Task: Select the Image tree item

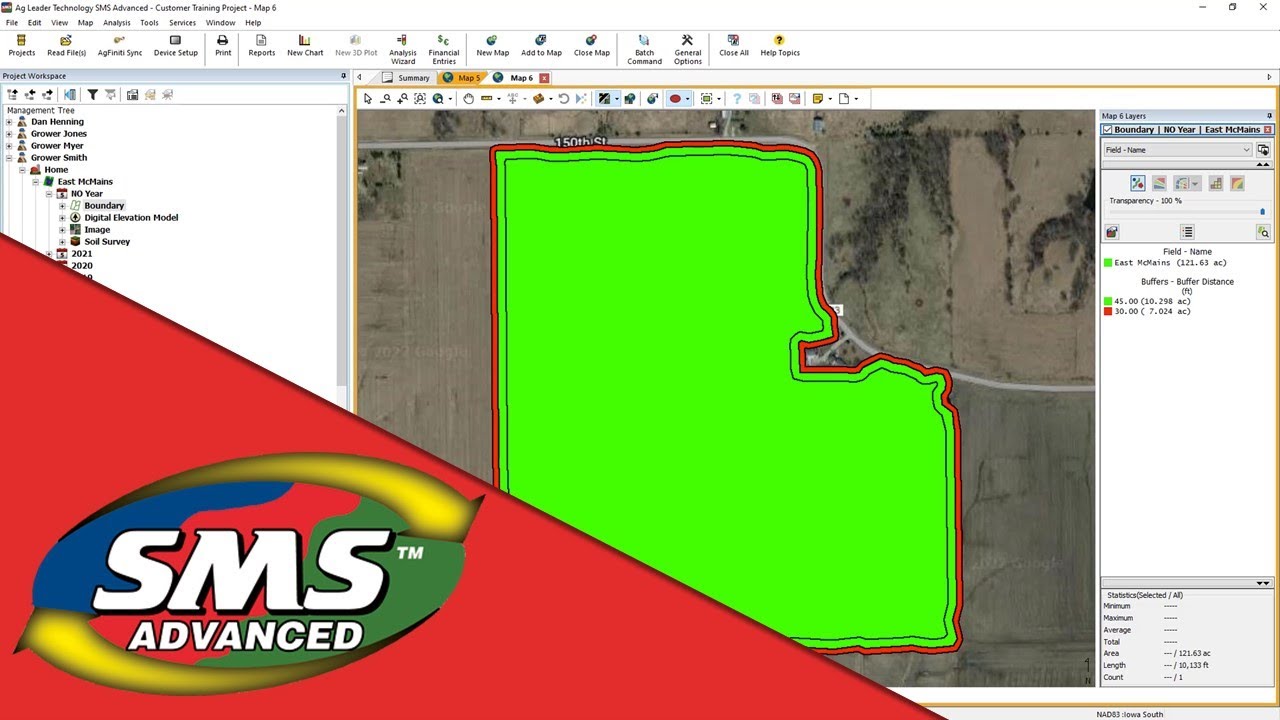Action: (97, 230)
